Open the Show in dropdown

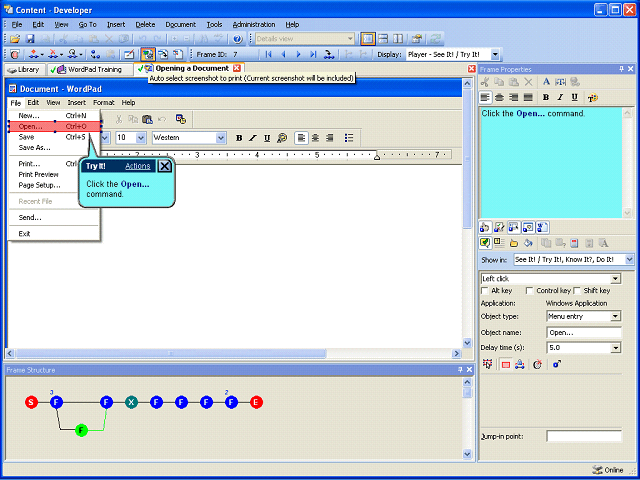pyautogui.click(x=629, y=259)
